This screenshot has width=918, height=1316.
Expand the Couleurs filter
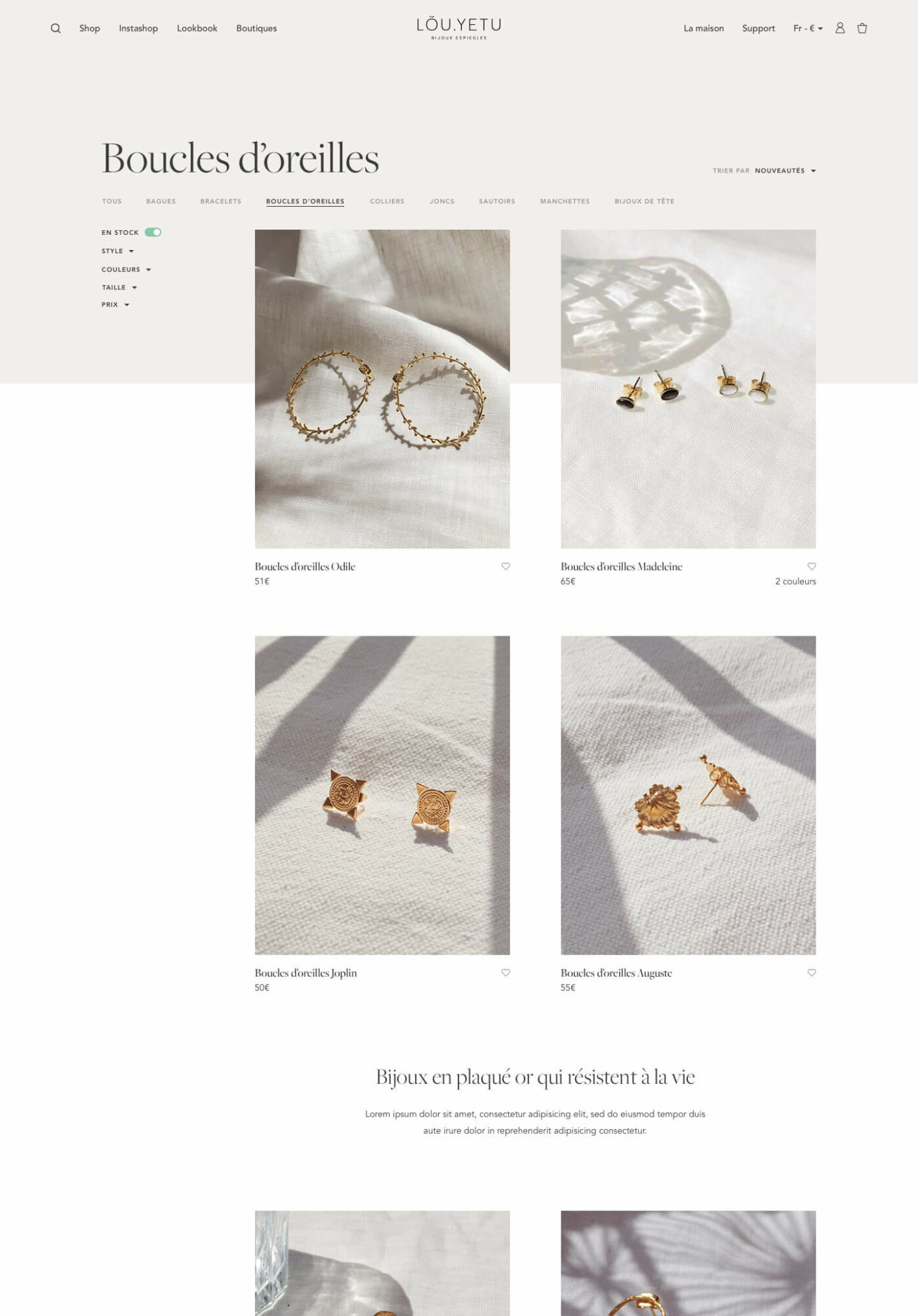[x=127, y=270]
